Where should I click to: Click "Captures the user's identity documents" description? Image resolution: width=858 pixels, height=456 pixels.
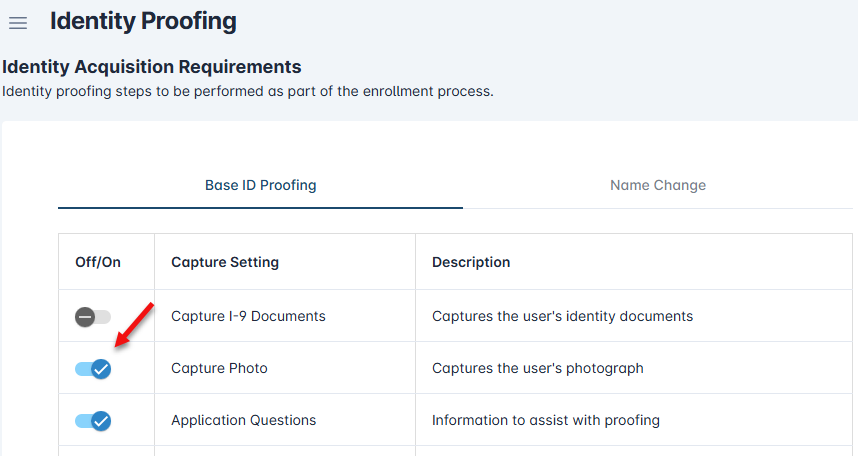tap(562, 316)
